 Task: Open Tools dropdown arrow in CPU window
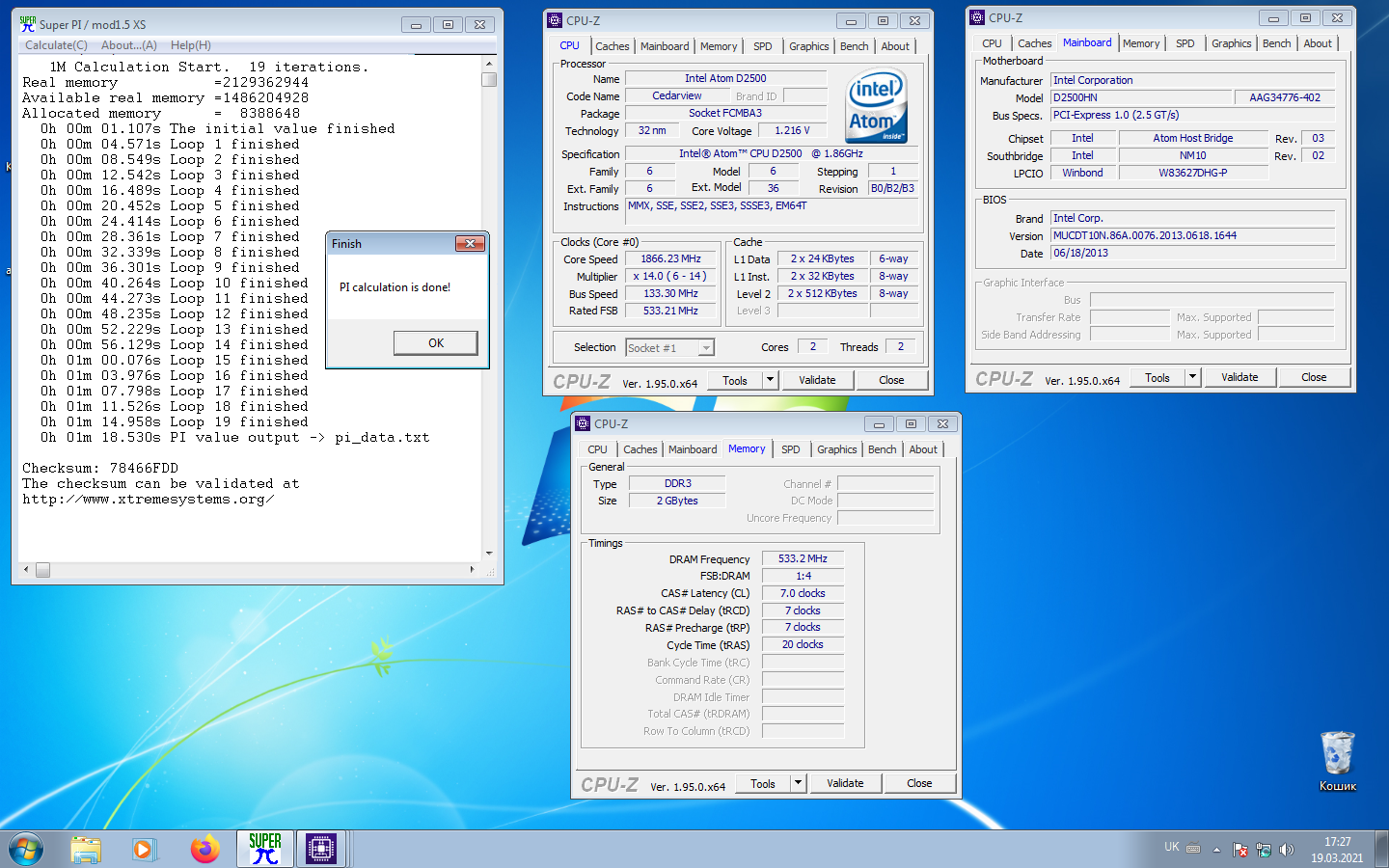tap(770, 380)
